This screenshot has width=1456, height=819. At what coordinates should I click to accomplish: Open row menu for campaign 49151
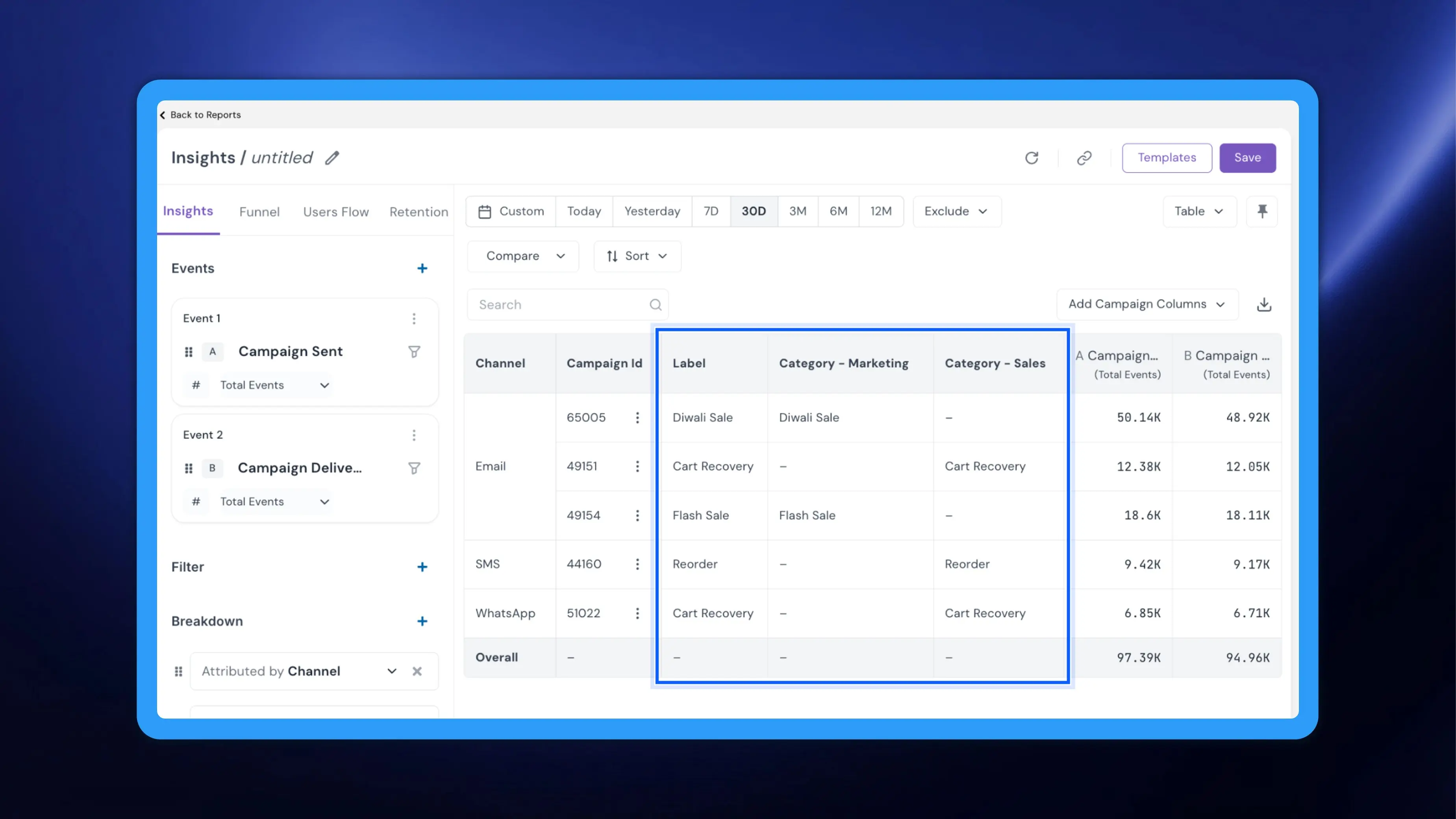(x=637, y=466)
